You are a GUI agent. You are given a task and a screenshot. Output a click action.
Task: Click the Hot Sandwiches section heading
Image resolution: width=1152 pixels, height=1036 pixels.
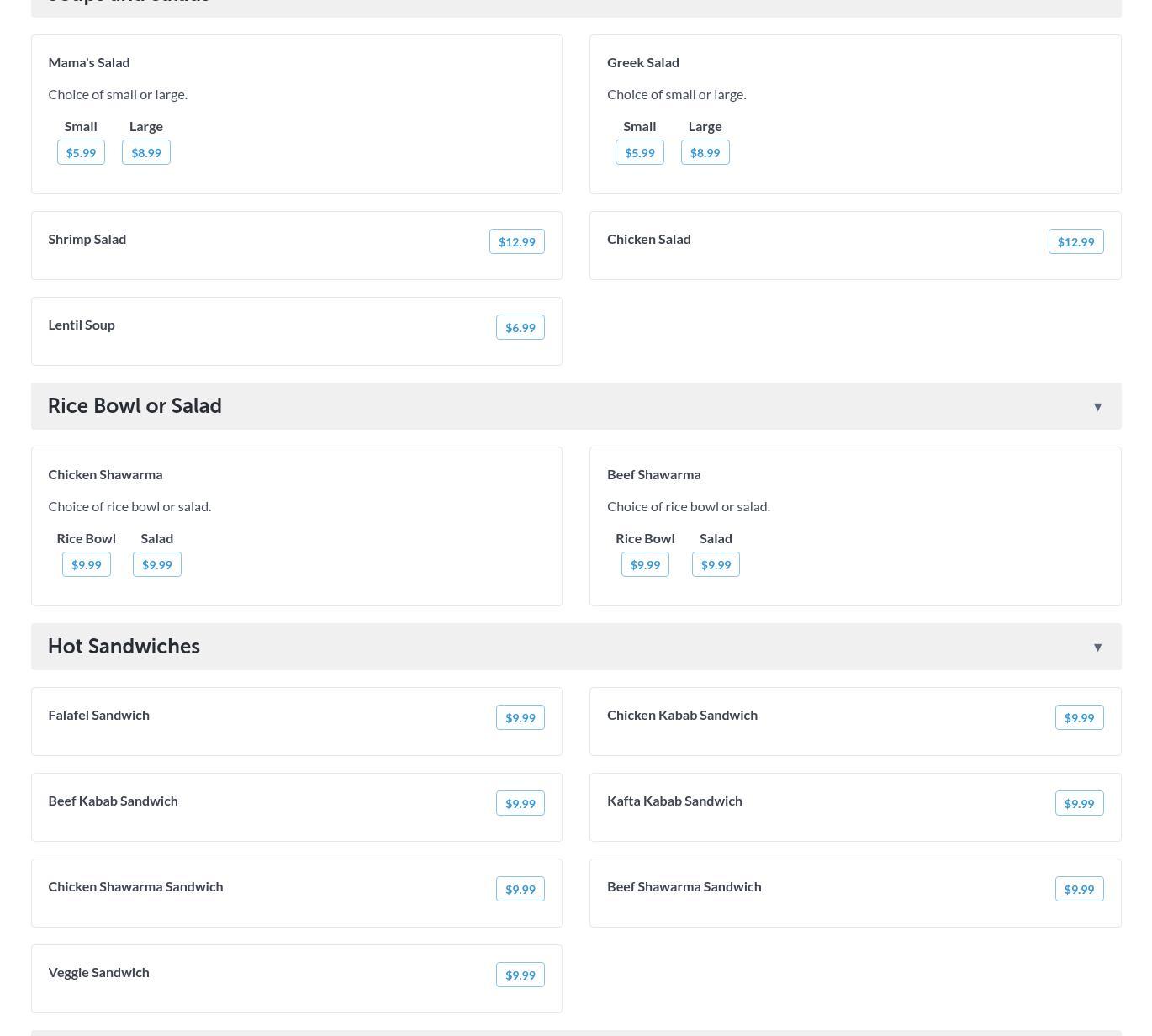(x=124, y=647)
